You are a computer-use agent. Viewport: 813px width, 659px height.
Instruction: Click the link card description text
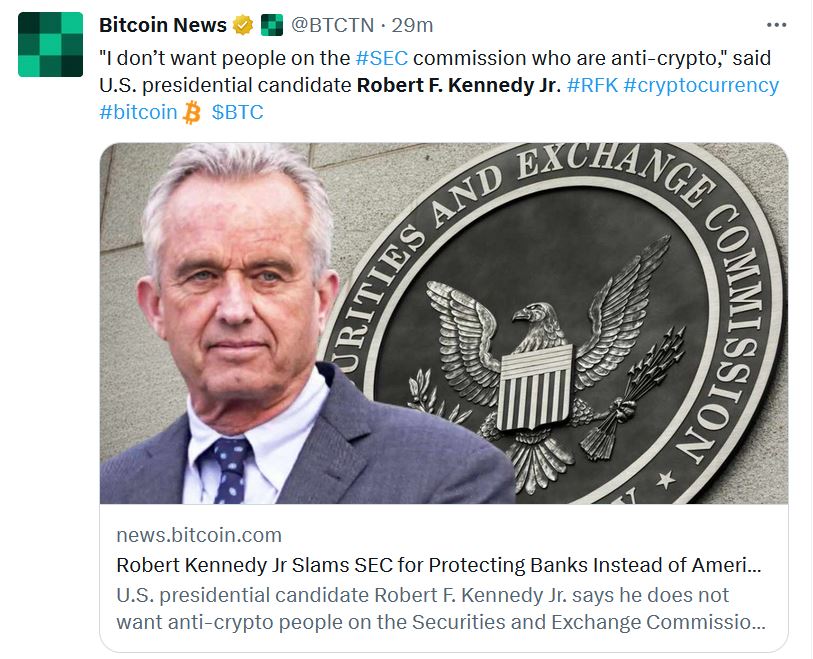tap(441, 608)
